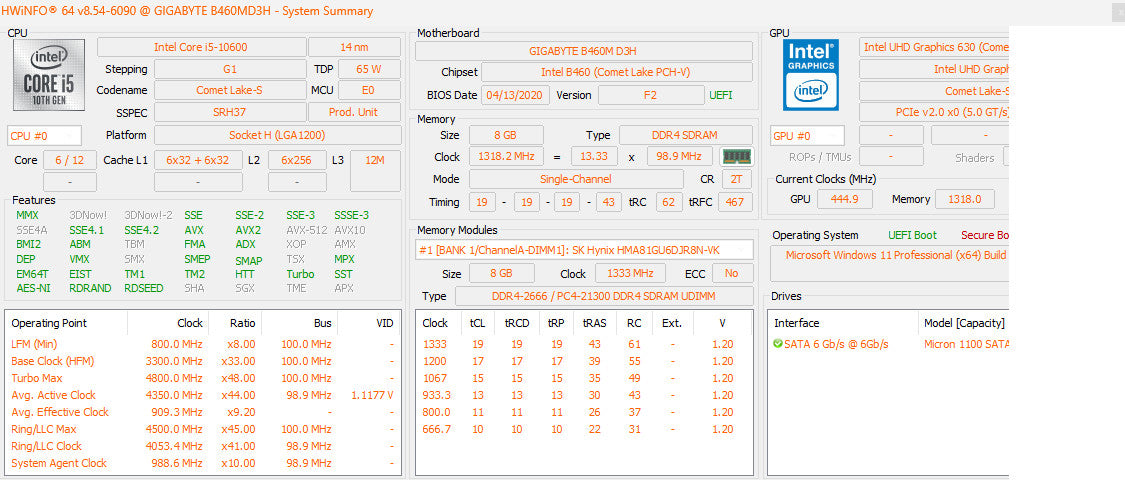The width and height of the screenshot is (1125, 480).
Task: Click the GPU clock 444.9 field
Action: click(x=843, y=199)
